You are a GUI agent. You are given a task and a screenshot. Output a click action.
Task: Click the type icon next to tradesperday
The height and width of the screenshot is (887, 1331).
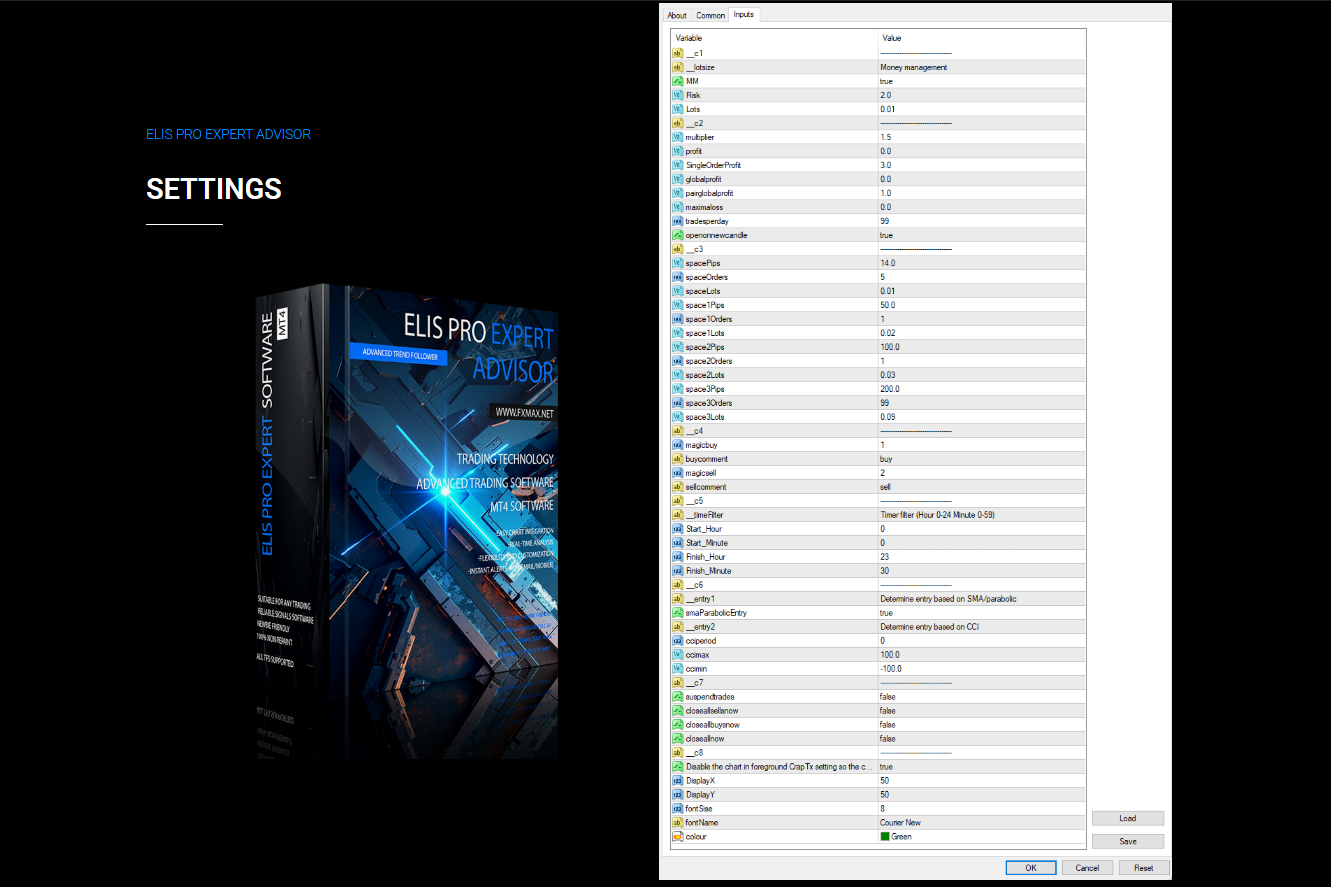click(x=677, y=221)
